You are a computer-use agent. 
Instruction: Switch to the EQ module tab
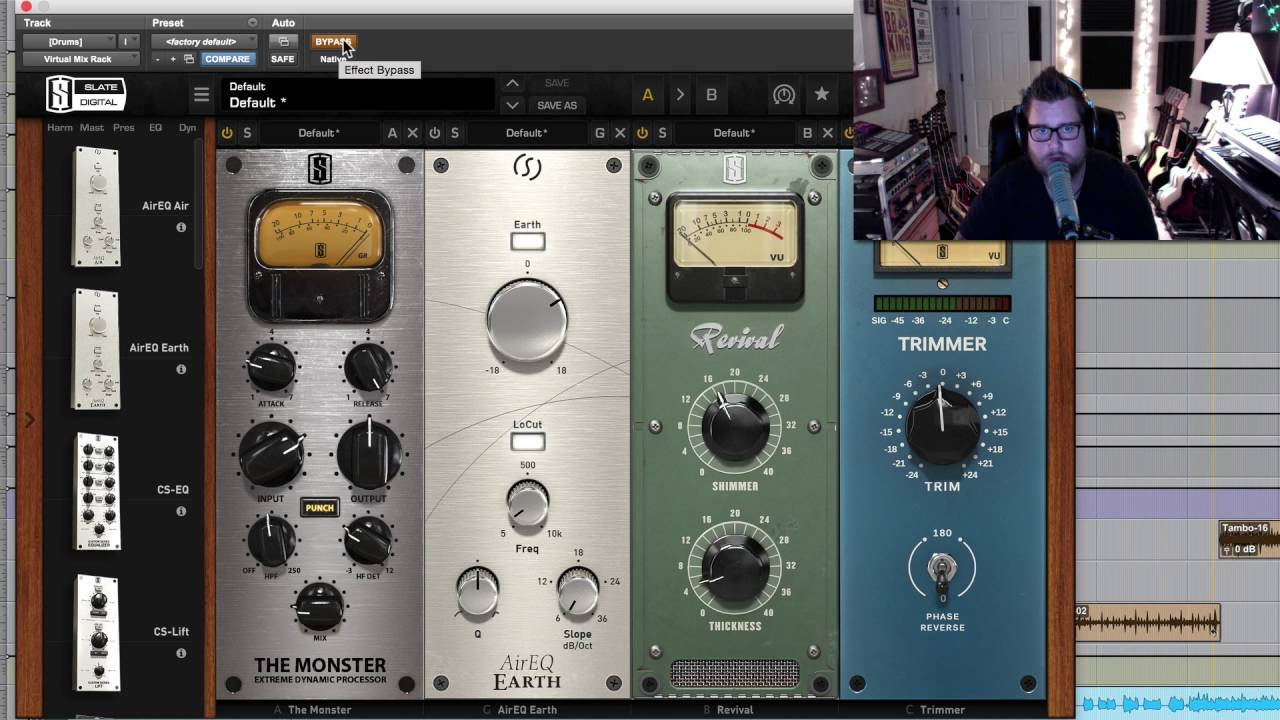pos(155,128)
